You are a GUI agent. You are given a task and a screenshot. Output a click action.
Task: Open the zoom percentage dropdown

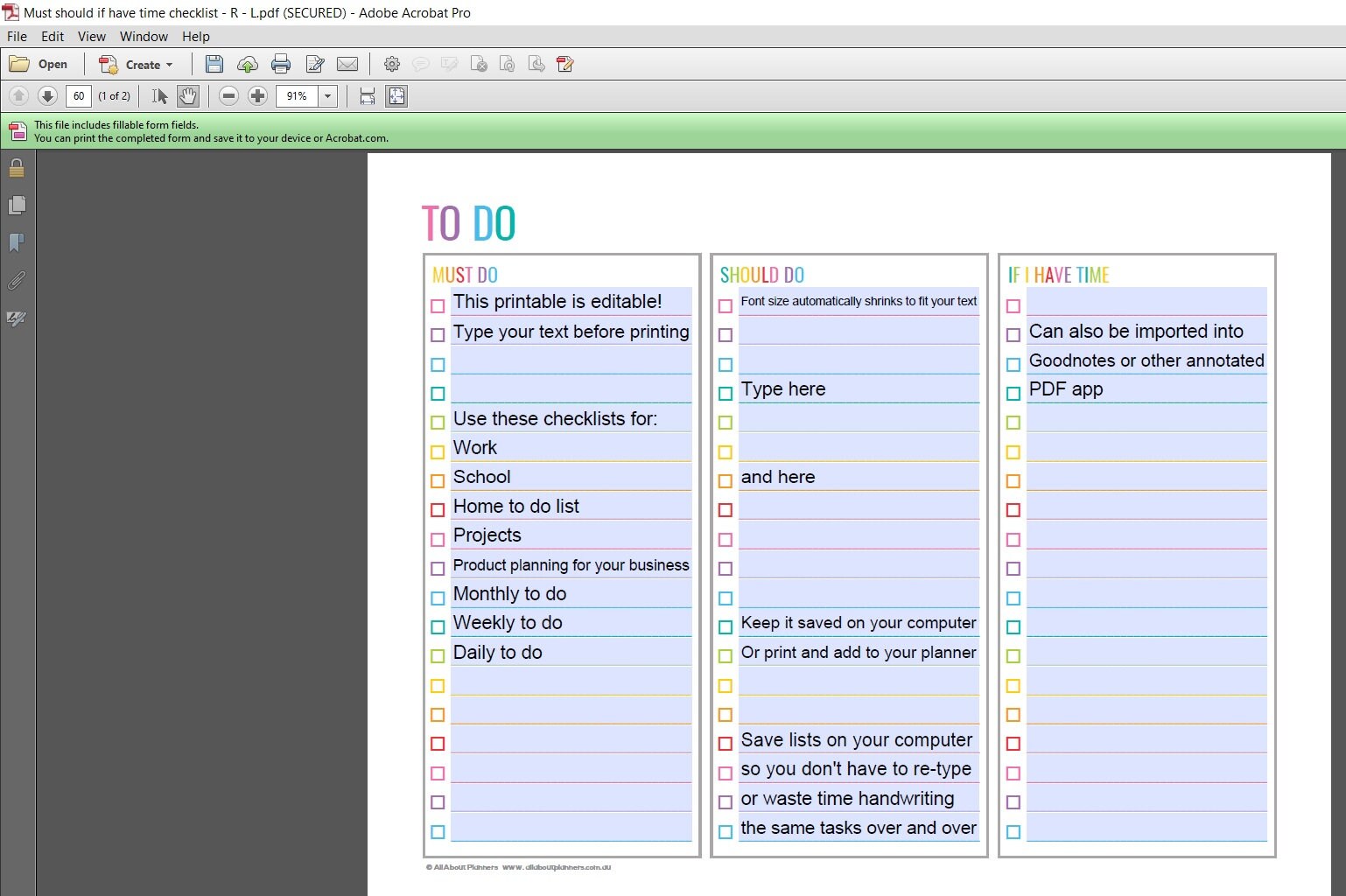(328, 96)
